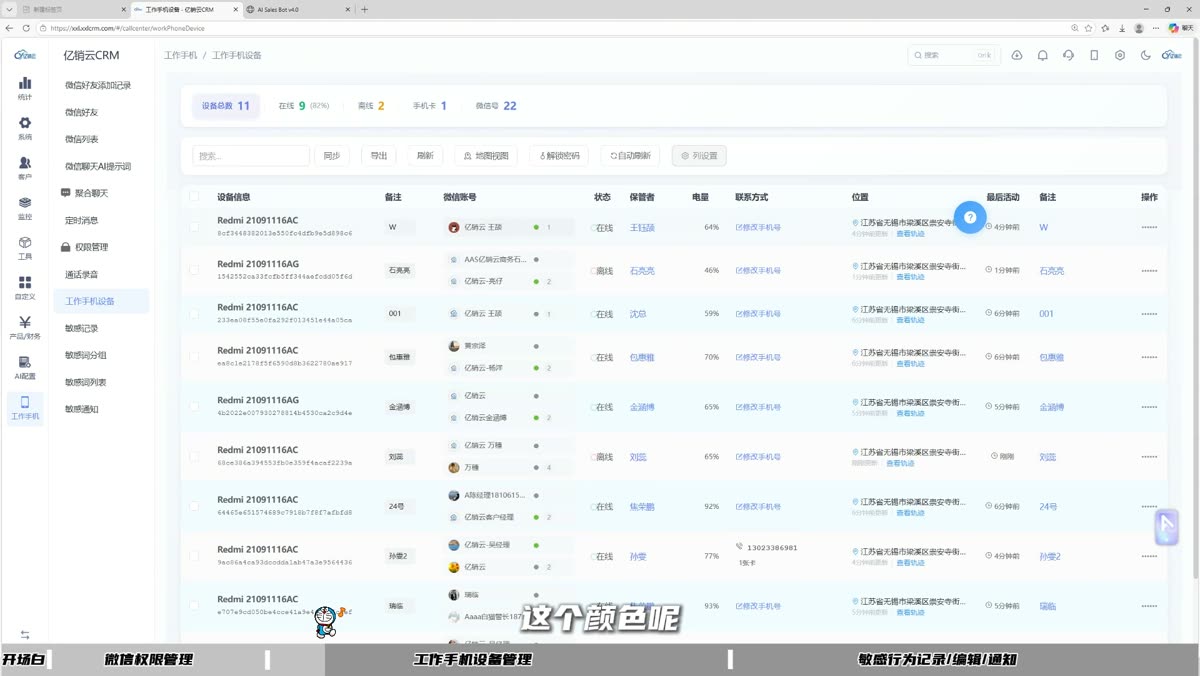Click the map pin icon in W row location
This screenshot has width=1200, height=676.
click(x=855, y=223)
